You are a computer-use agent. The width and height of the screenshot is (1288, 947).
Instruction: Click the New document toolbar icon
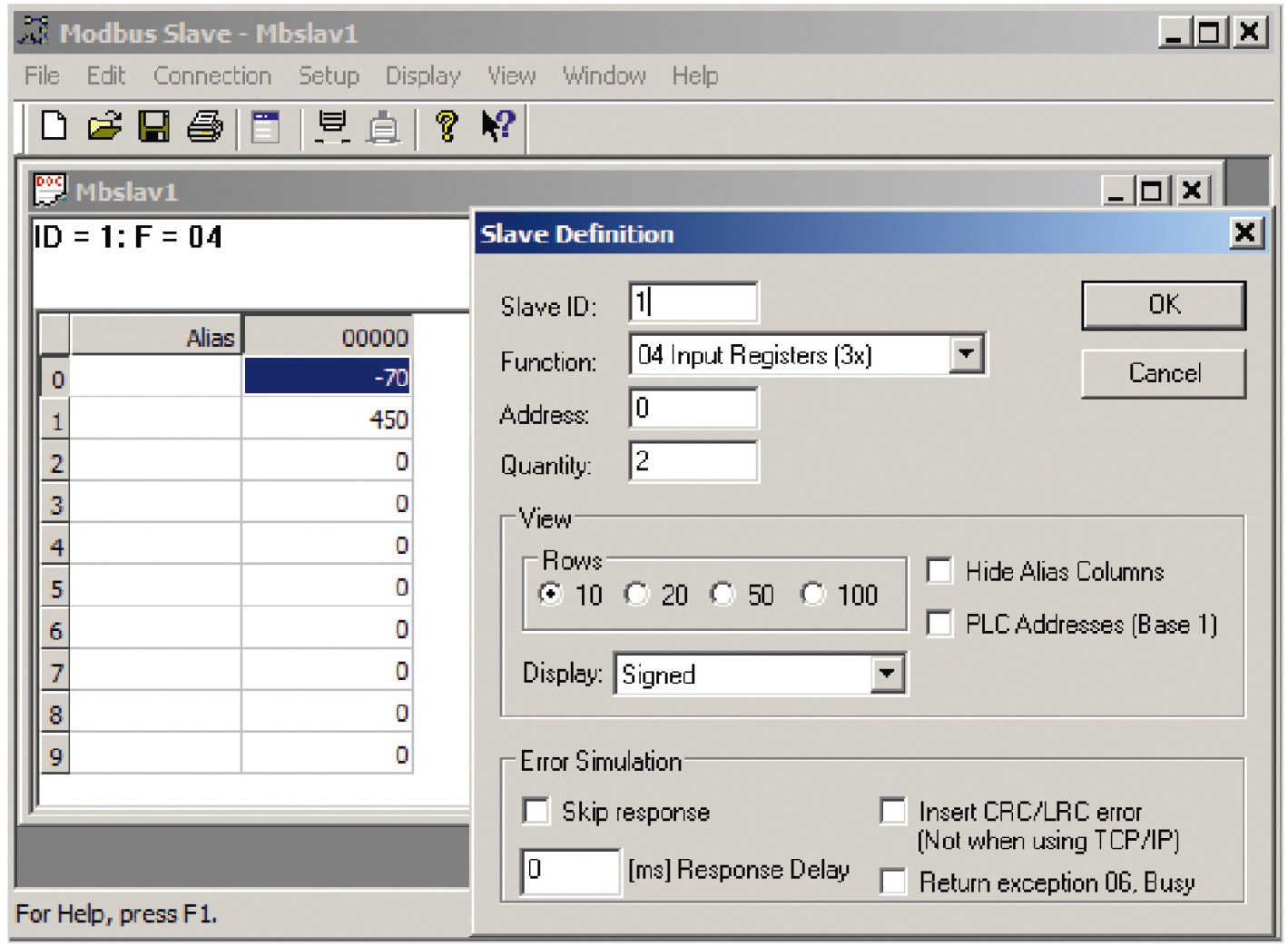(54, 125)
